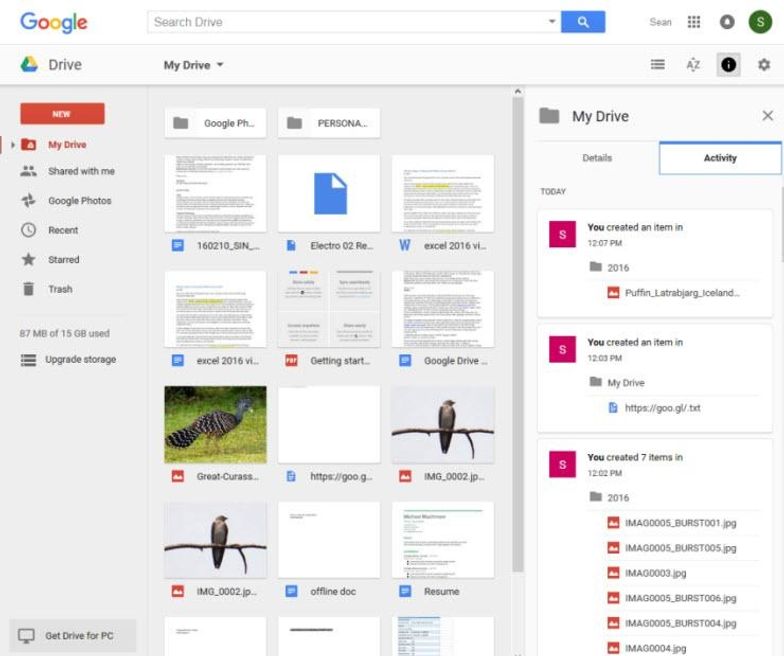Screen dimensions: 784x656
Task: Open the My Drive title dropdown
Action: (194, 66)
